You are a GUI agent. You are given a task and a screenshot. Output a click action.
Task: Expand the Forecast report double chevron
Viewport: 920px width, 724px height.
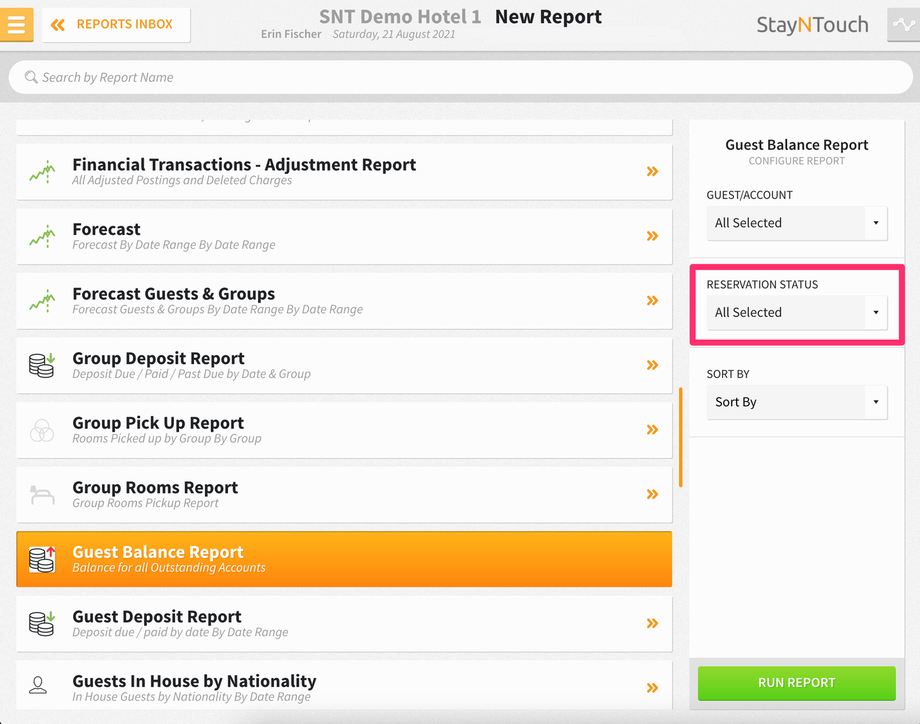point(652,236)
